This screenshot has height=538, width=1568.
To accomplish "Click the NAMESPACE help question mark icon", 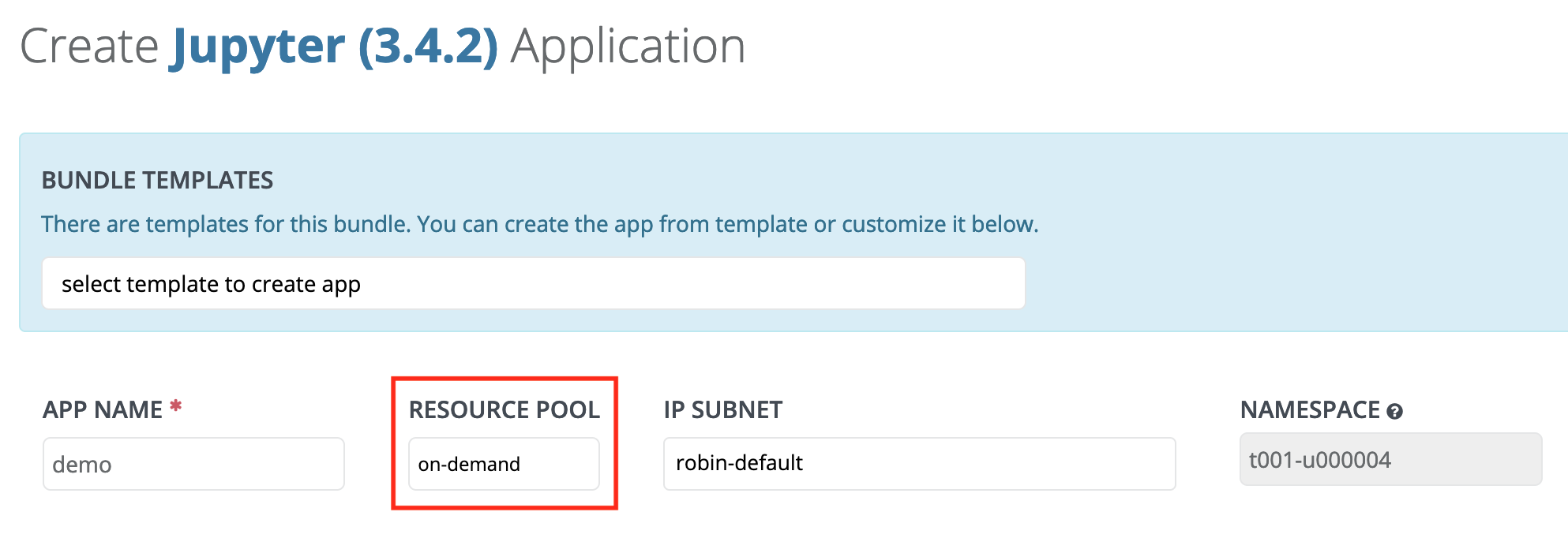I will point(1395,411).
